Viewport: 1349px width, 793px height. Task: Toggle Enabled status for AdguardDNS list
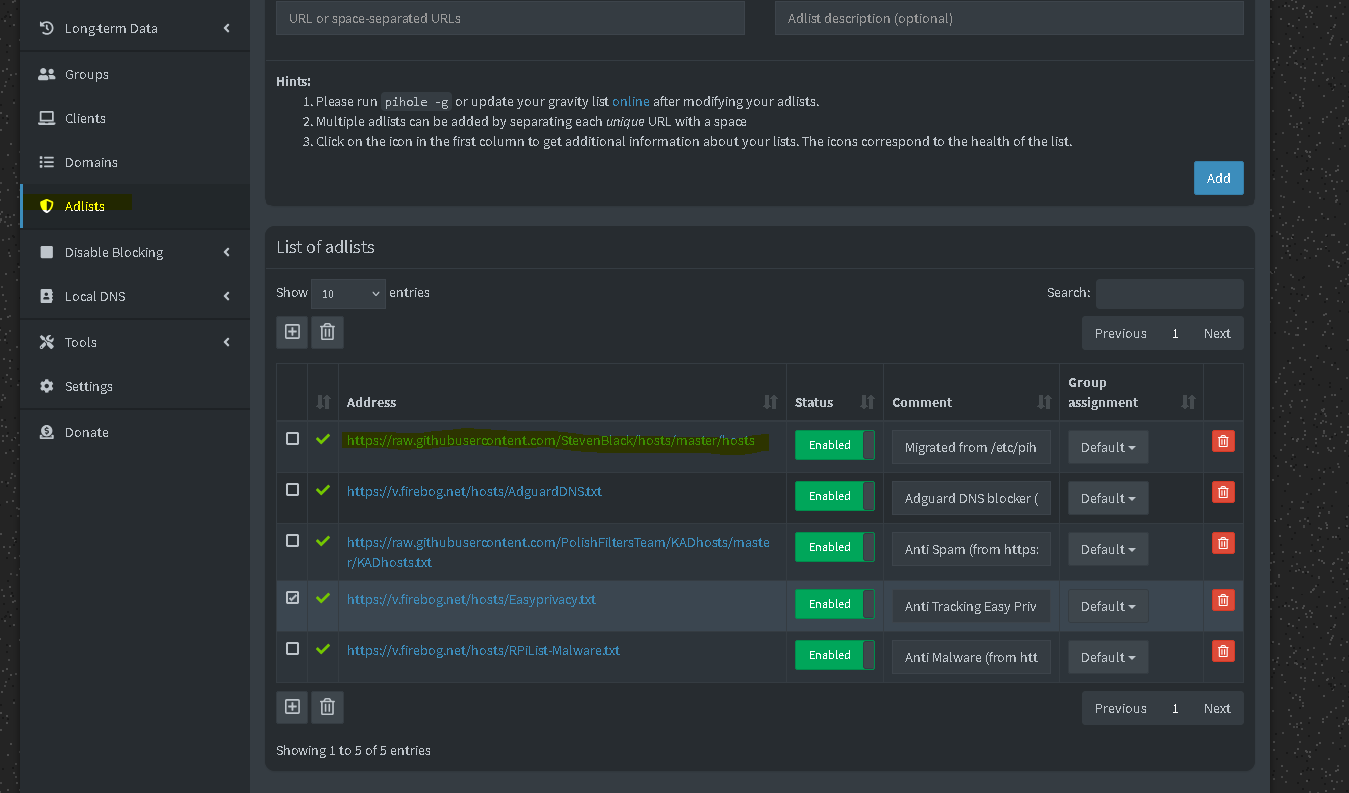point(834,497)
